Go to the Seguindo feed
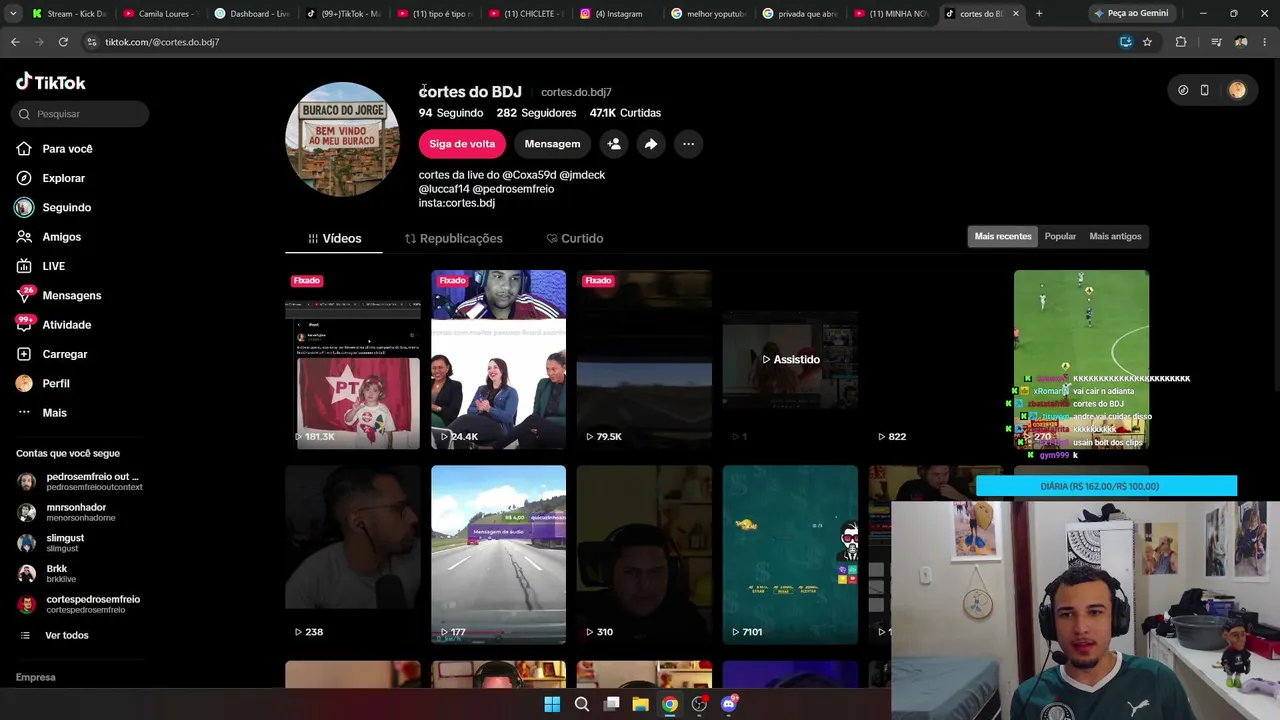This screenshot has height=720, width=1280. [54, 207]
